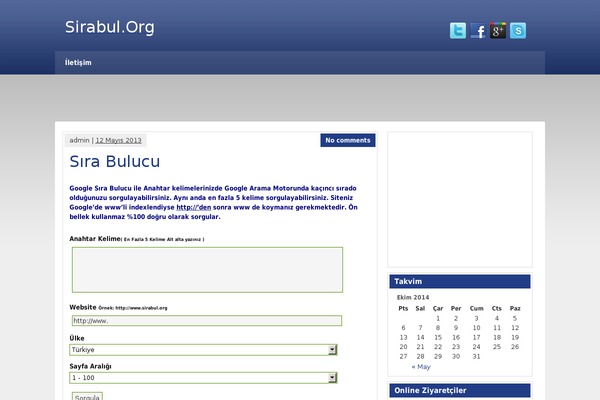The height and width of the screenshot is (400, 600).
Task: Select day 1 in the calendar
Action: [x=438, y=318]
